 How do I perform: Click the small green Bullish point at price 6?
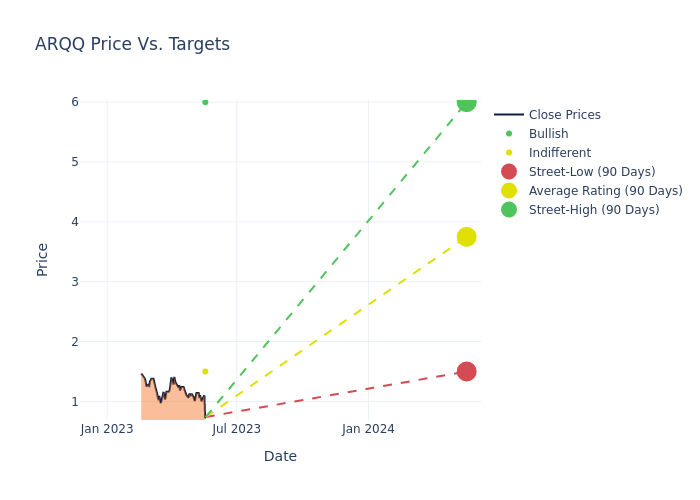click(x=205, y=102)
